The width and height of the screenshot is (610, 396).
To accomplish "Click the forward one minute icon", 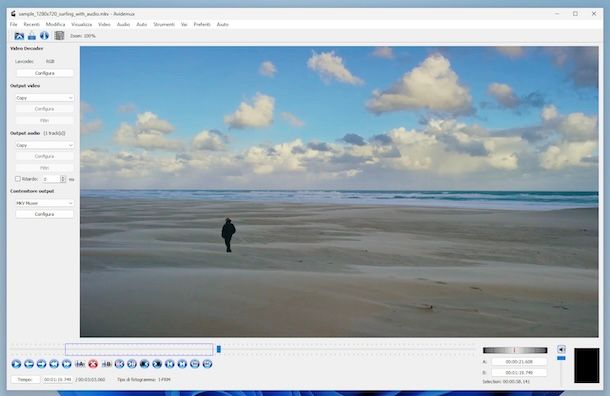I will [207, 364].
